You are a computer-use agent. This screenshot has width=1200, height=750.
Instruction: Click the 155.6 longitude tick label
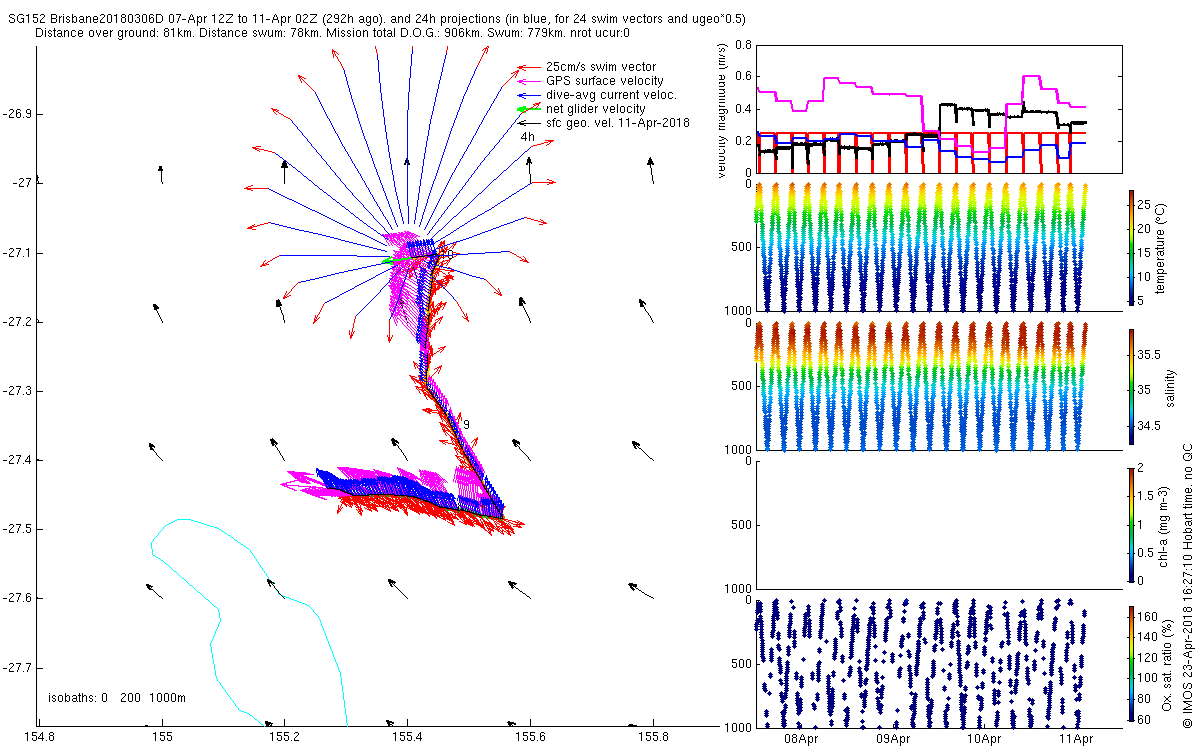coord(531,737)
